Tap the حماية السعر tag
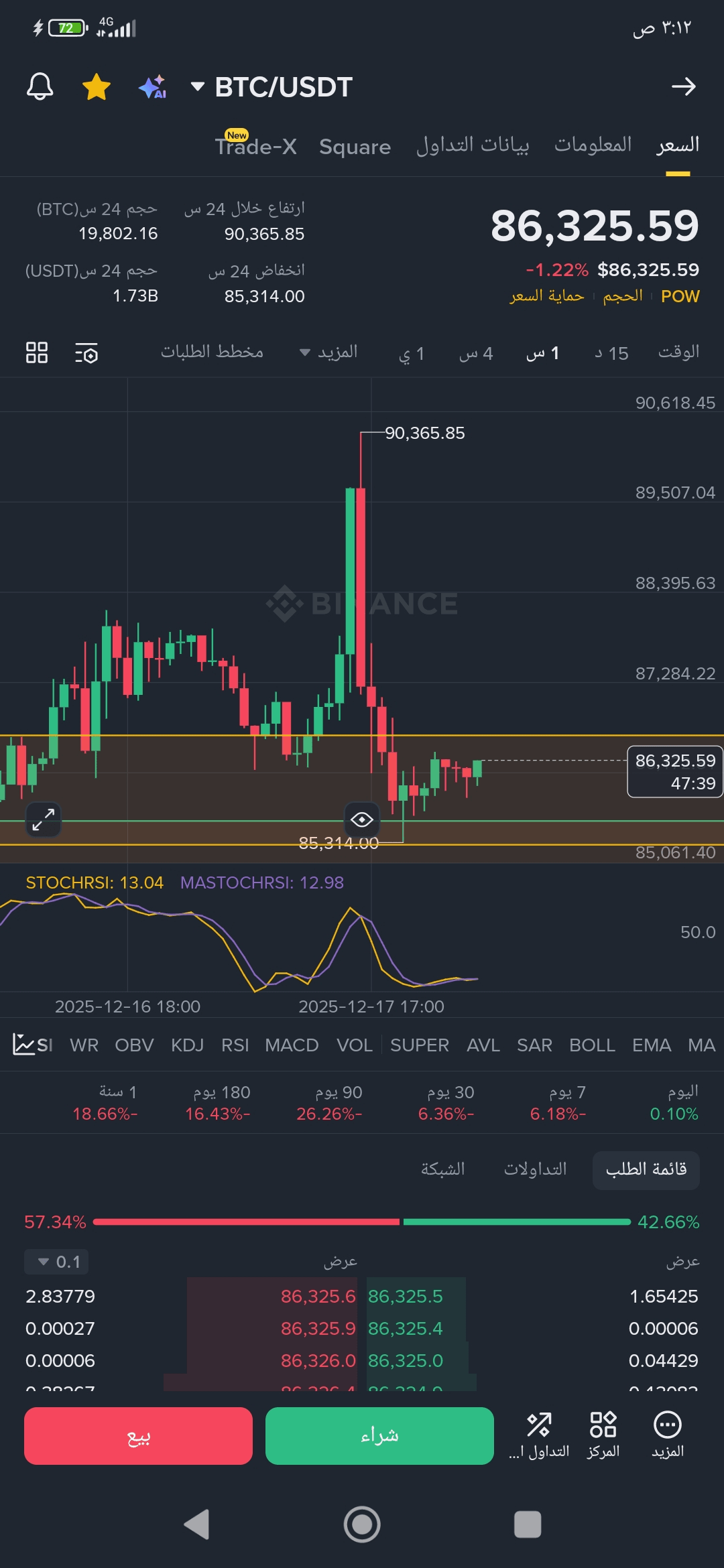The width and height of the screenshot is (724, 1568). [547, 296]
